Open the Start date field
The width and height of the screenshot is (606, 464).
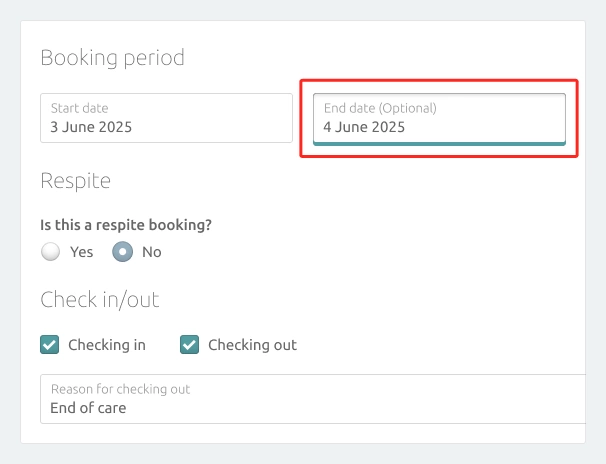(x=166, y=118)
